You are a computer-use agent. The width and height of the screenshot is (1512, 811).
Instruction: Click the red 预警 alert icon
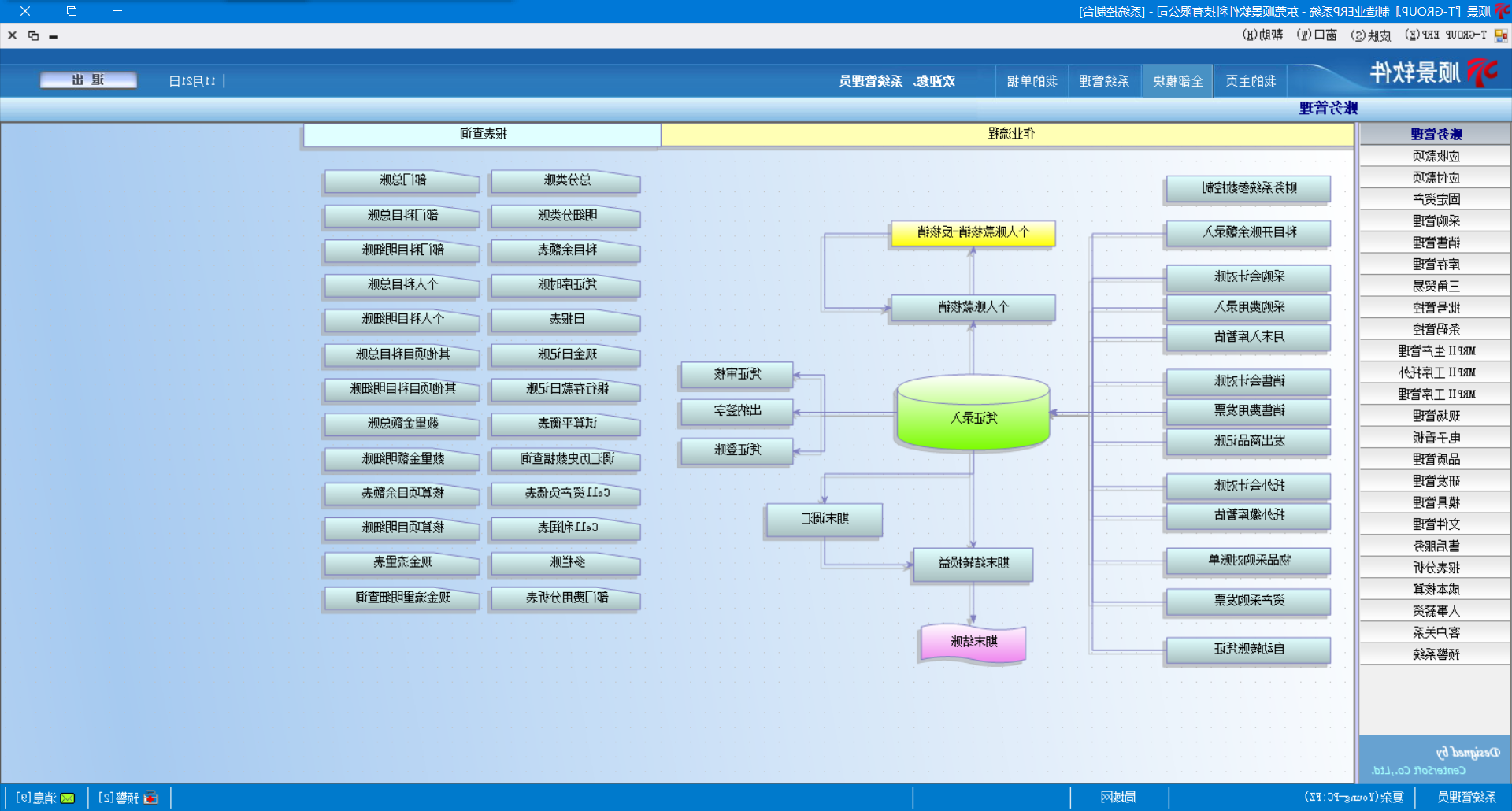151,798
